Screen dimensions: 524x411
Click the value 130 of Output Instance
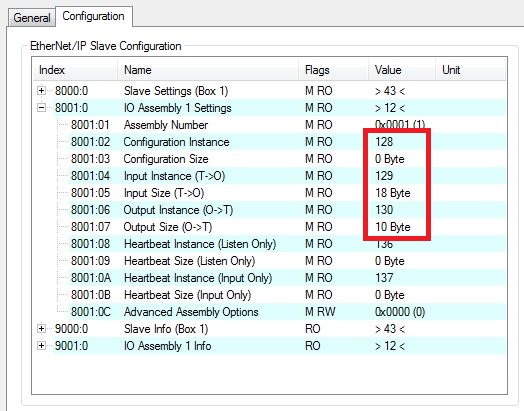pyautogui.click(x=384, y=210)
